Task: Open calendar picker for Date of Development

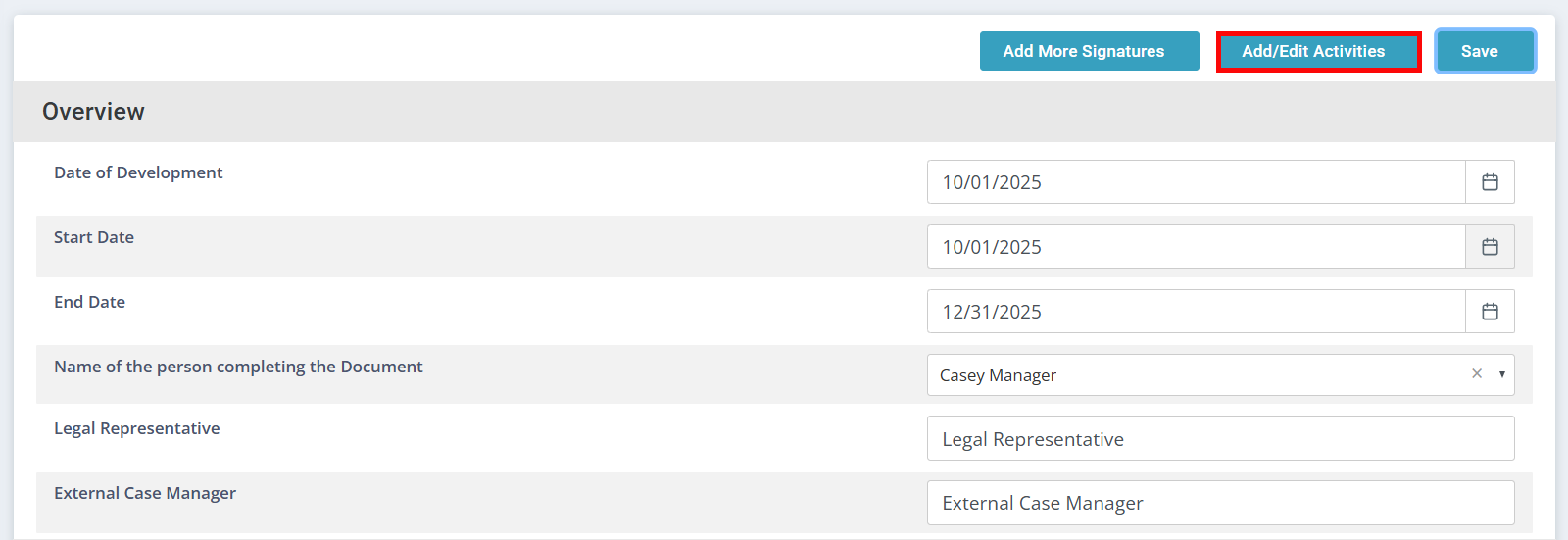Action: [1490, 182]
